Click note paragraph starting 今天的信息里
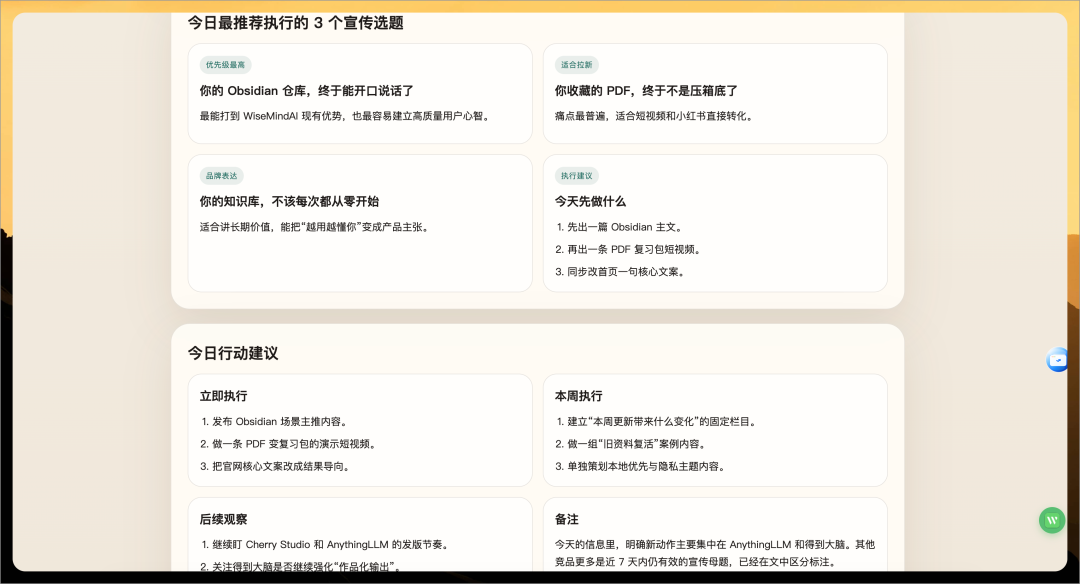 pos(715,553)
